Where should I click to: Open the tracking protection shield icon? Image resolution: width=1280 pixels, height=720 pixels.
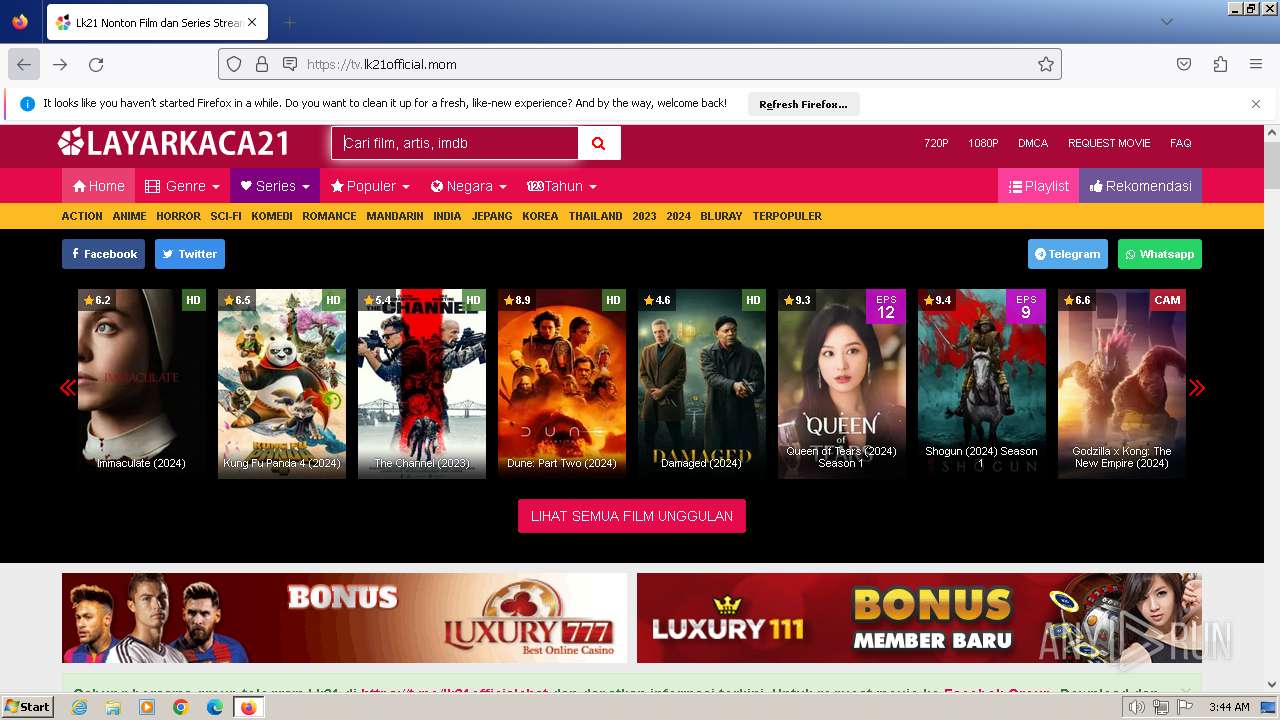pyautogui.click(x=234, y=64)
